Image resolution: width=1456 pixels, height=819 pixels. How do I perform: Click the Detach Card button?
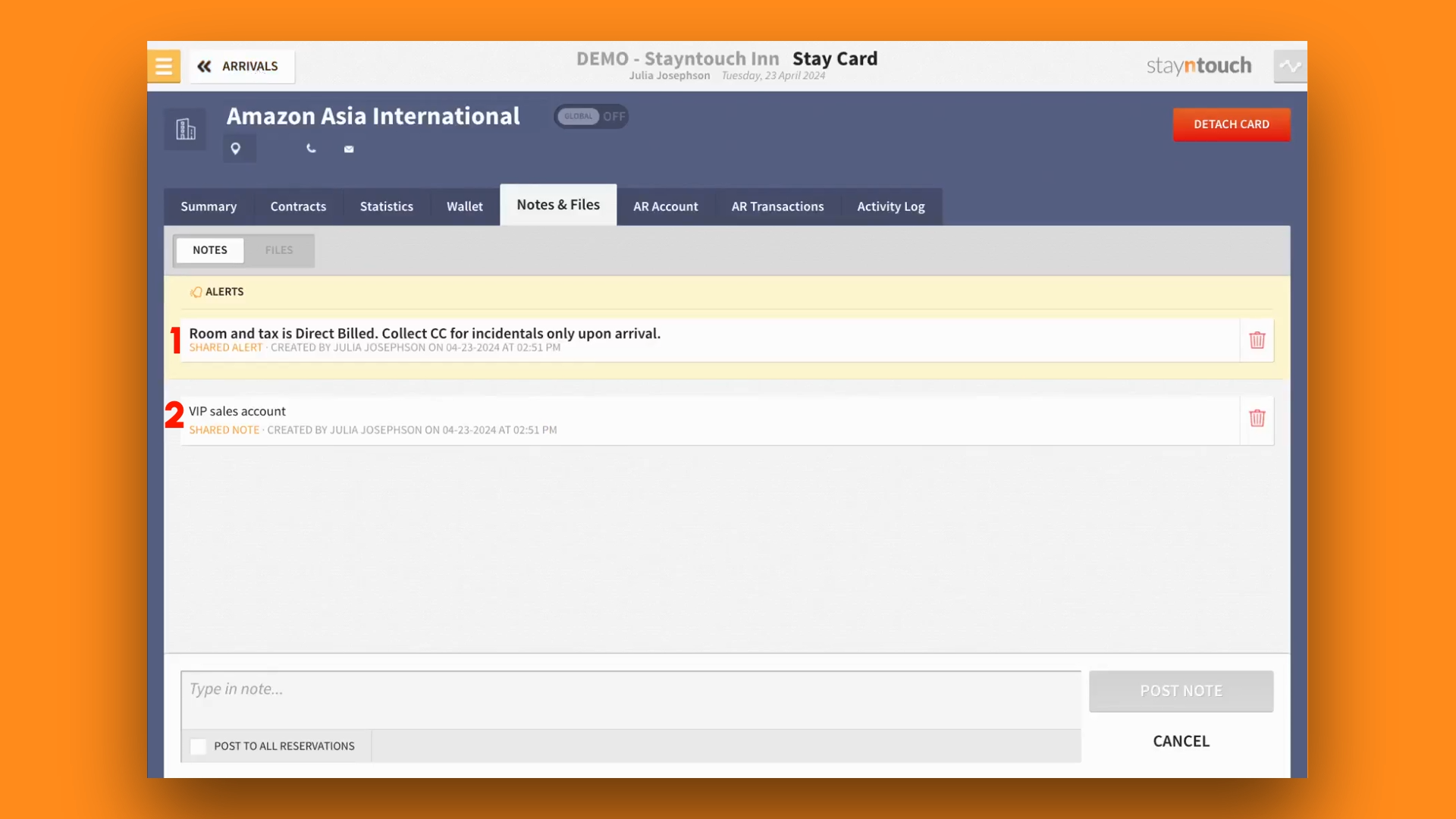pyautogui.click(x=1231, y=124)
